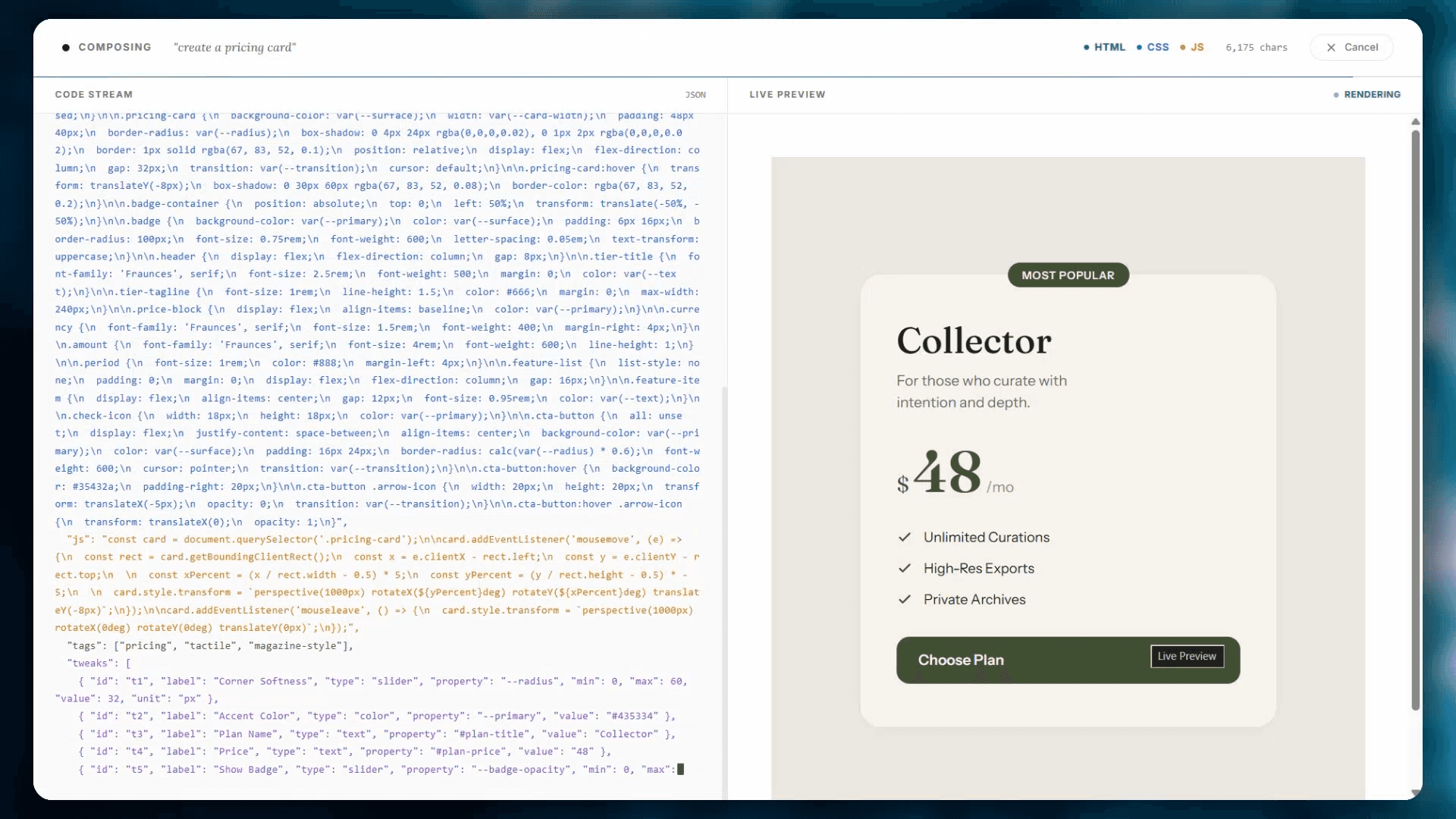Click the checkmark beside Private Archives
The width and height of the screenshot is (1456, 819).
[x=905, y=599]
